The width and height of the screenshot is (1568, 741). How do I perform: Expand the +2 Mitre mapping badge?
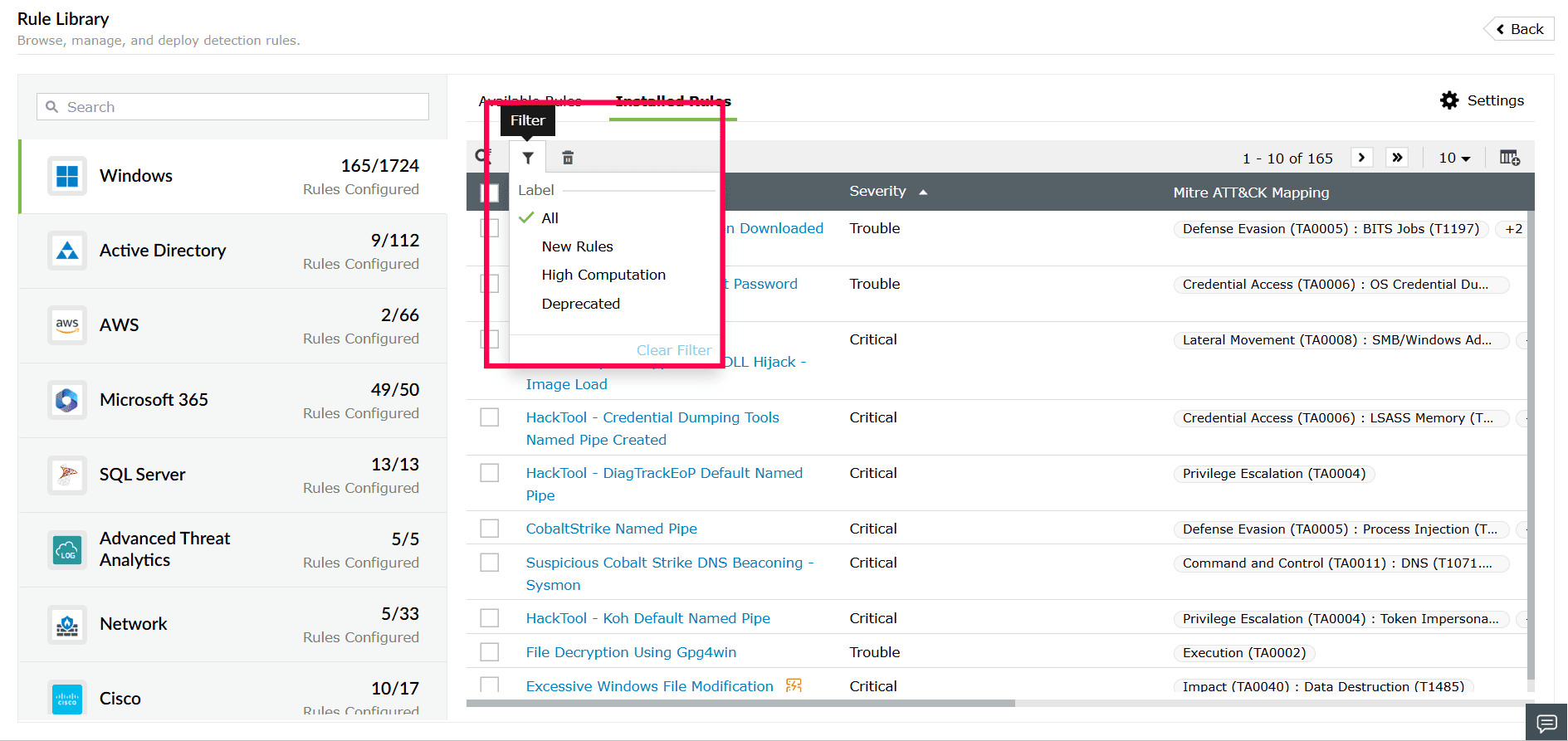tap(1514, 229)
